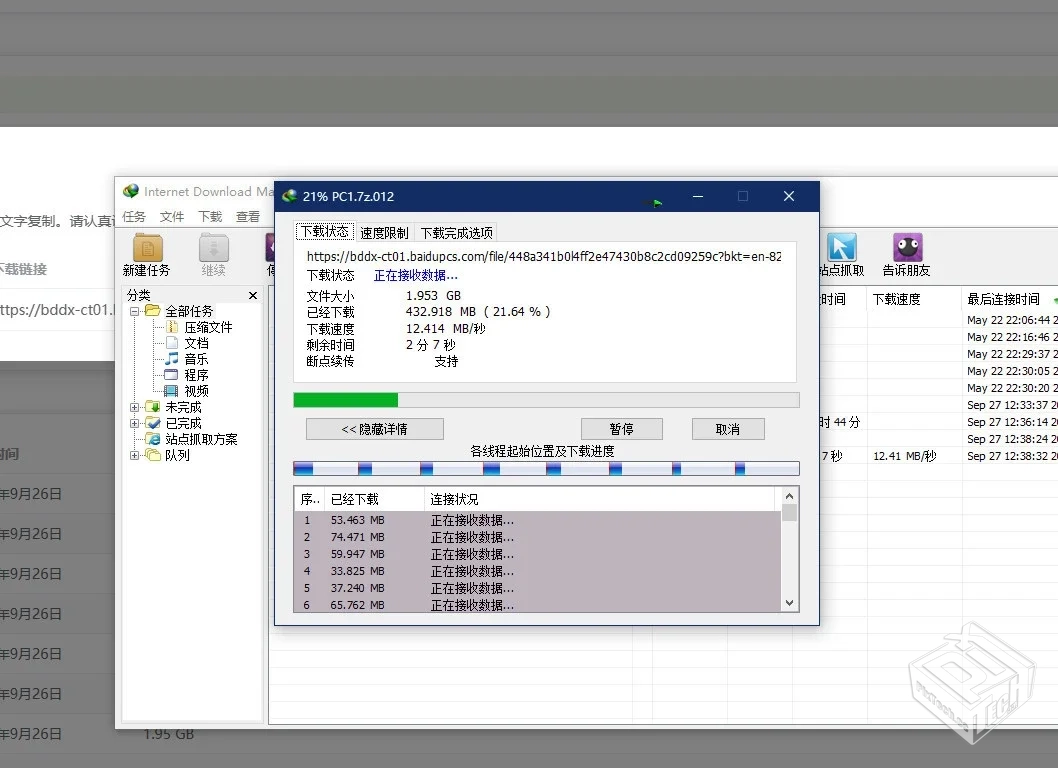Switch to the 下载完成选项 tab
The width and height of the screenshot is (1058, 768).
pyautogui.click(x=456, y=233)
